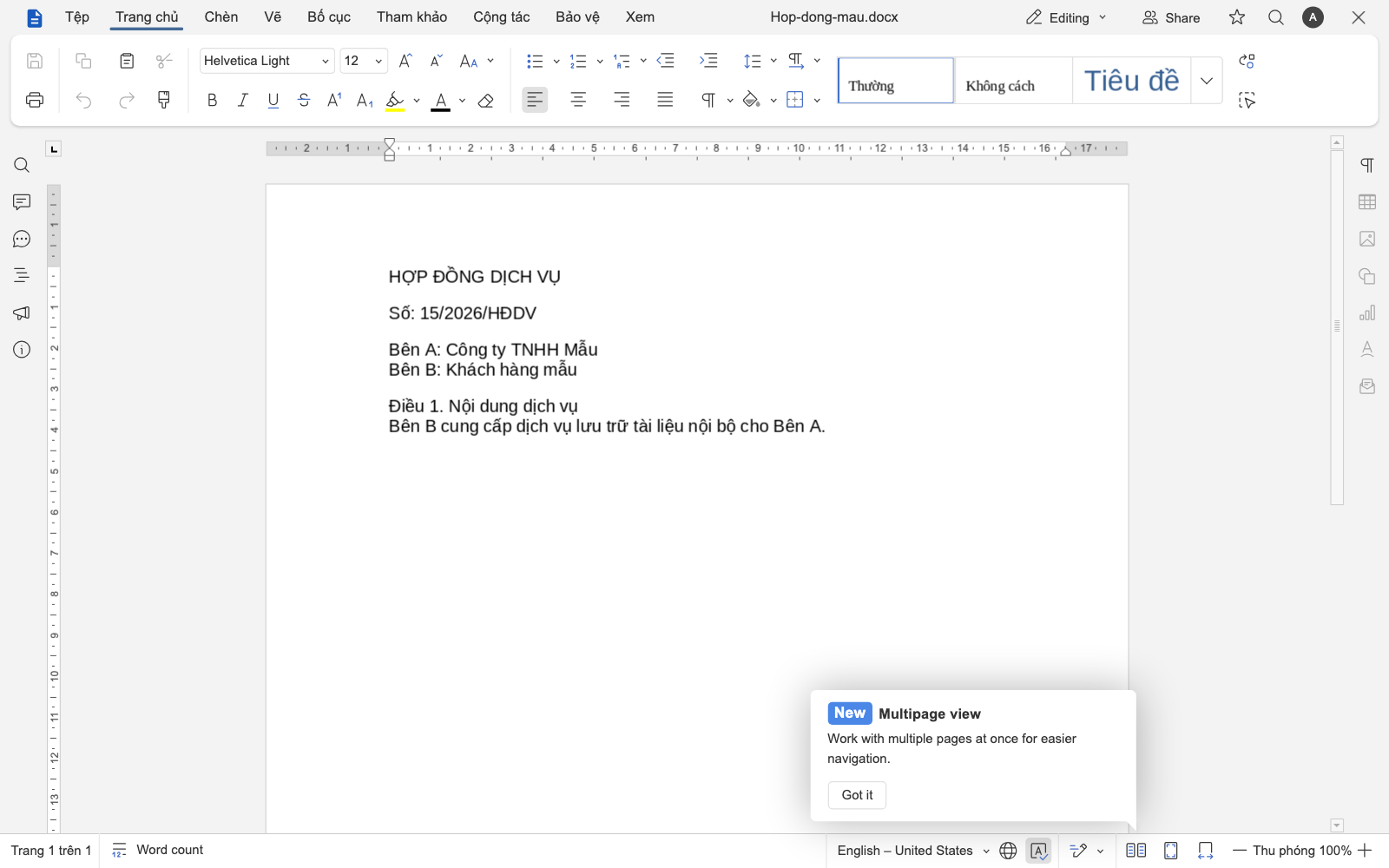Open the Comments panel in left sidebar
The height and width of the screenshot is (868, 1389).
(22, 202)
